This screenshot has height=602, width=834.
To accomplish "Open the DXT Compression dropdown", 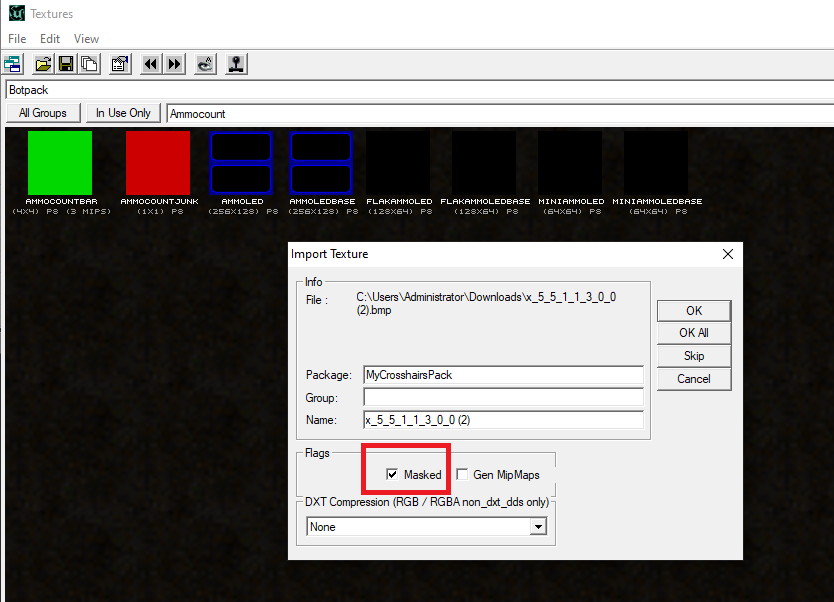I will pos(539,527).
